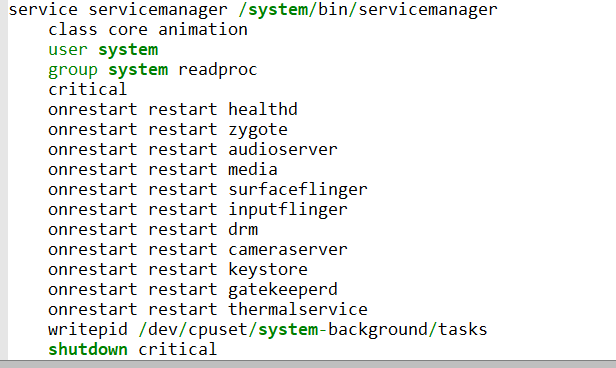Click the 'writepid' keyword
The height and width of the screenshot is (368, 616).
coord(88,330)
